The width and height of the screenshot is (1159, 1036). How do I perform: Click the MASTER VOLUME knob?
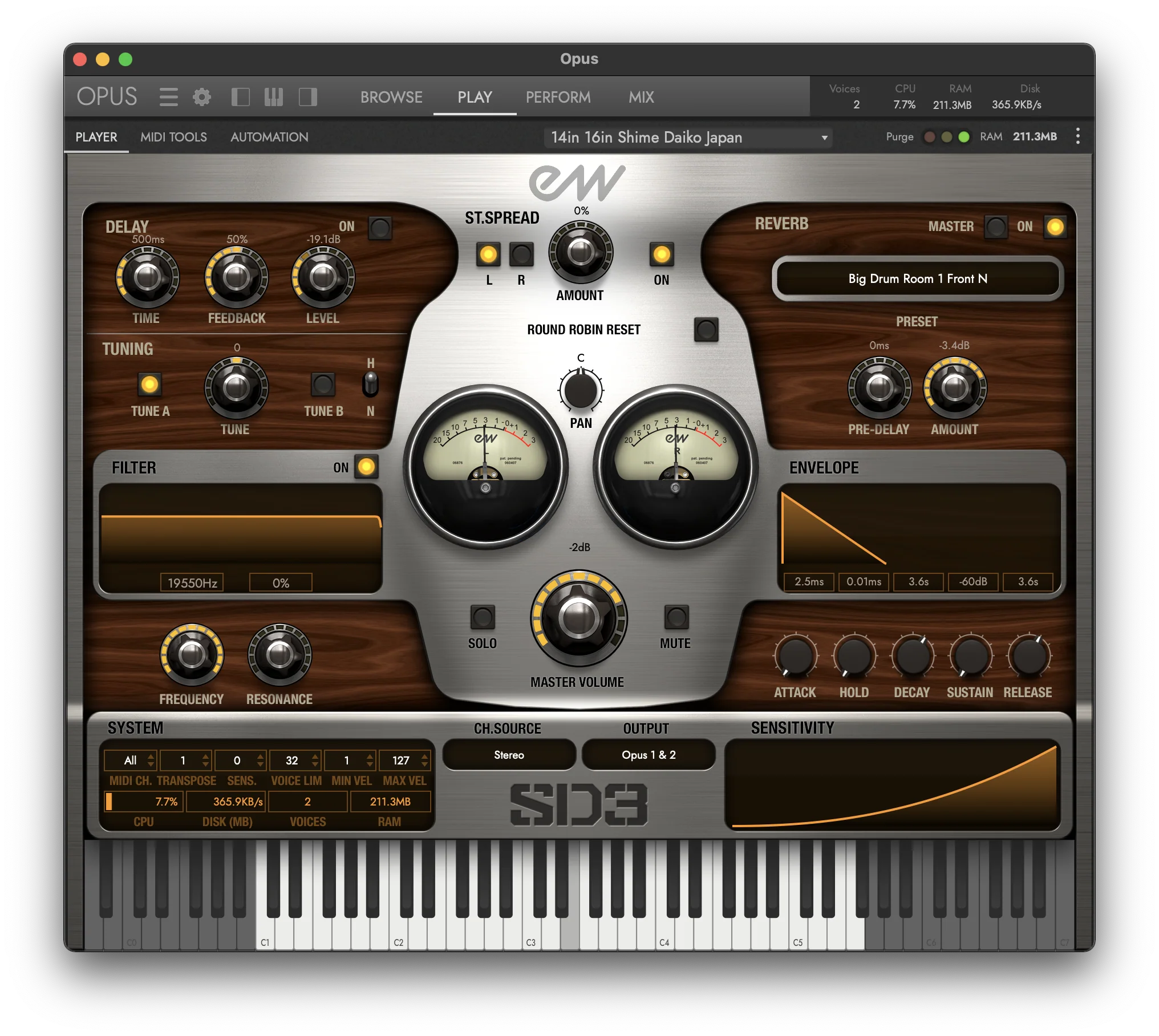point(579,618)
